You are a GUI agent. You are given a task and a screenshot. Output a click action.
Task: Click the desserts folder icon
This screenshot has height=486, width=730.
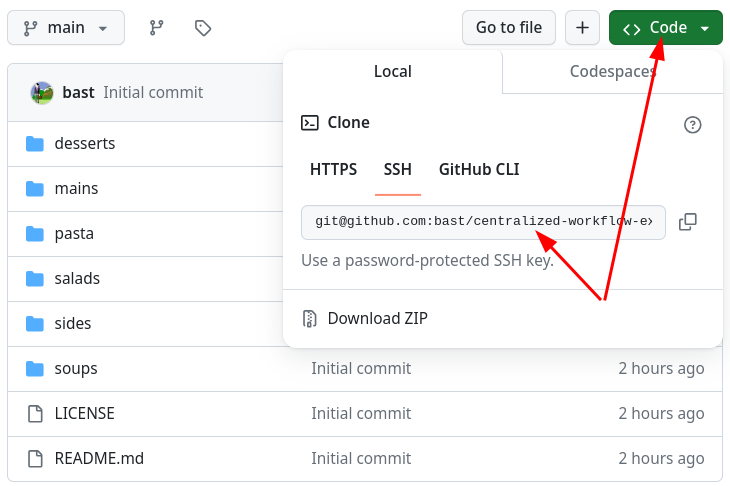click(36, 143)
